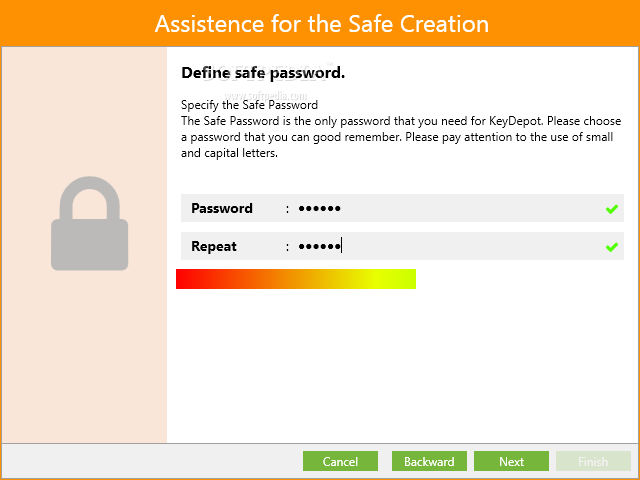The height and width of the screenshot is (480, 640).
Task: Click the yellow-green end of strength meter
Action: 404,279
